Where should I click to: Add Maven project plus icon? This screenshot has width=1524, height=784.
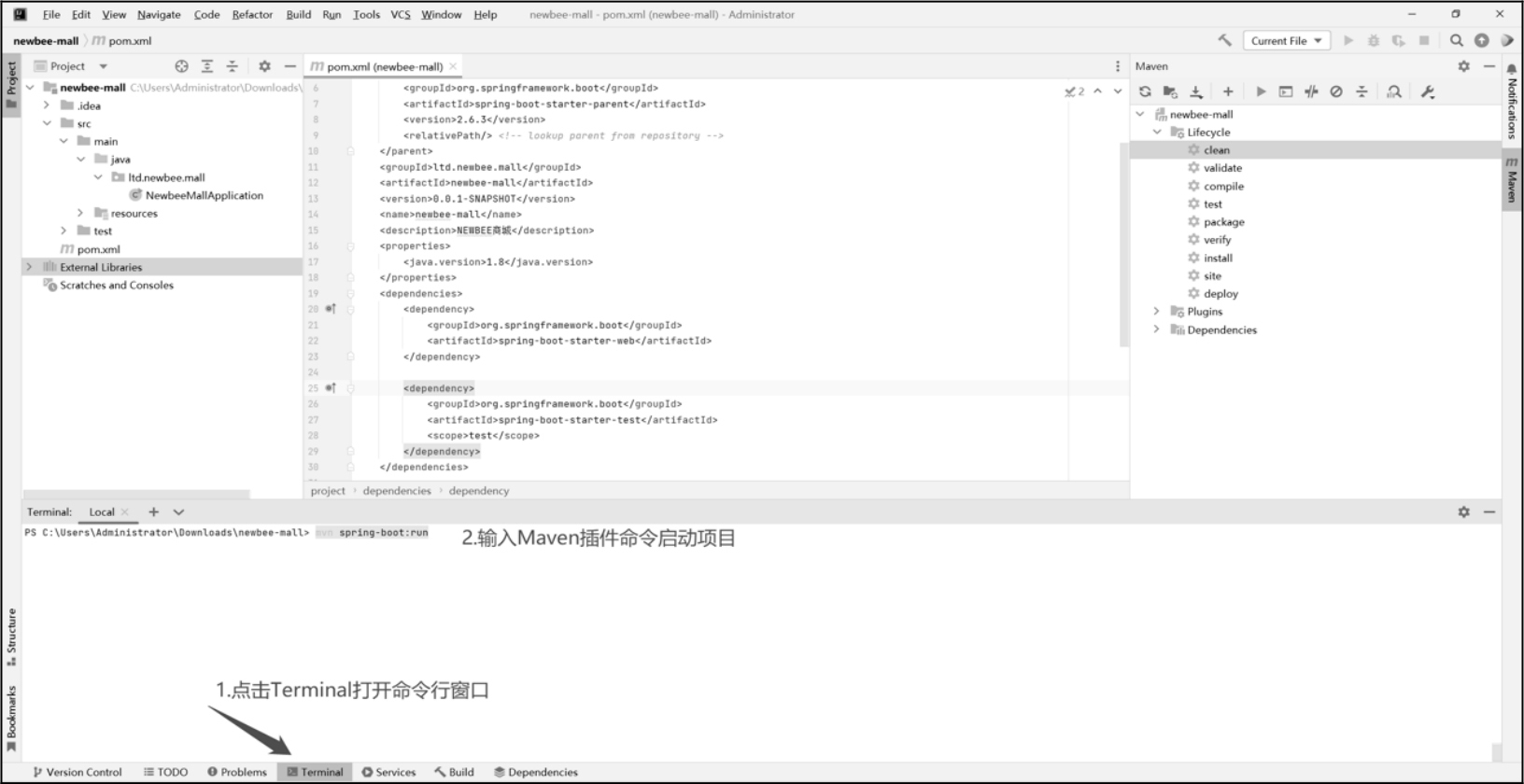pos(1228,91)
